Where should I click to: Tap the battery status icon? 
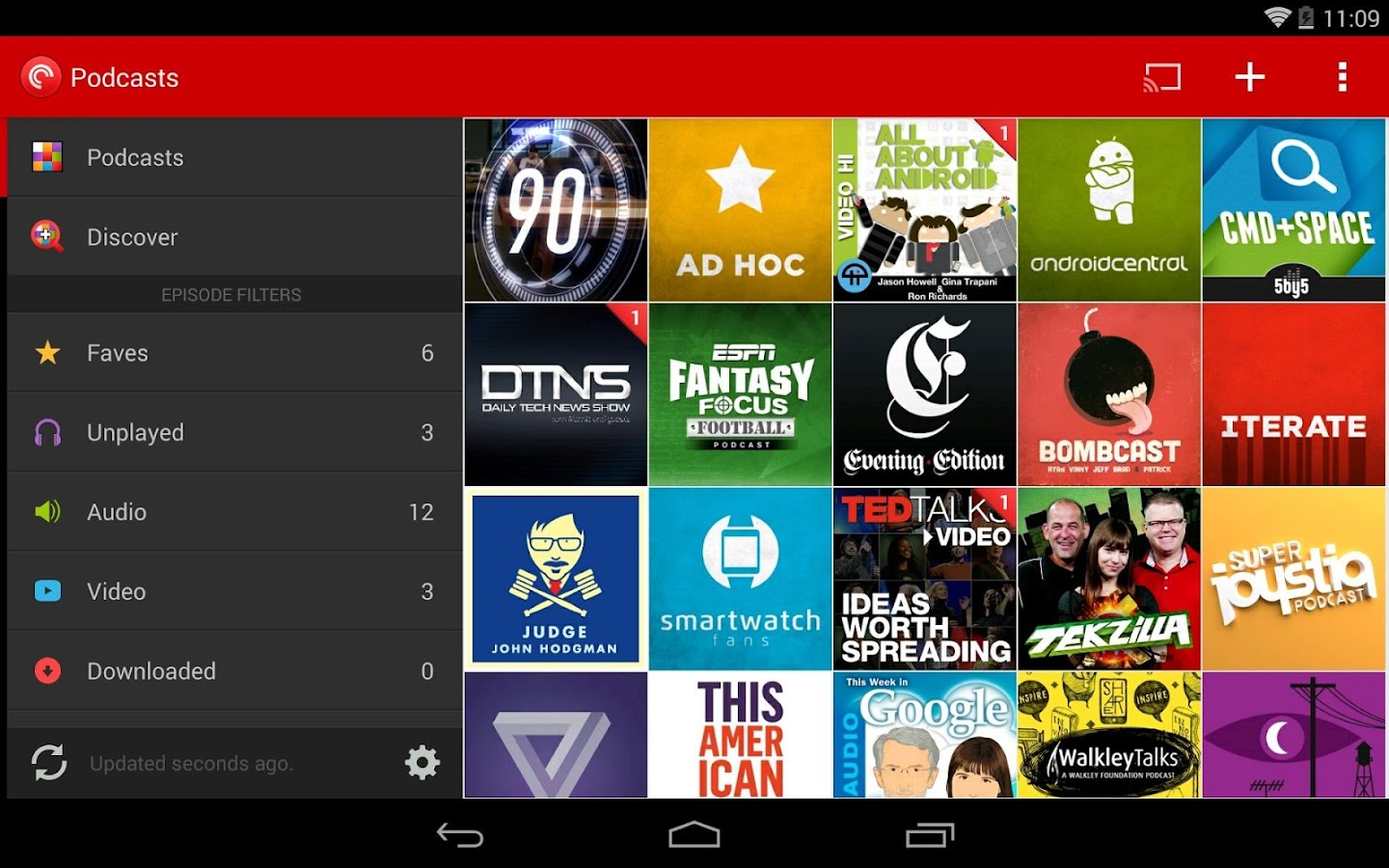[x=1306, y=17]
